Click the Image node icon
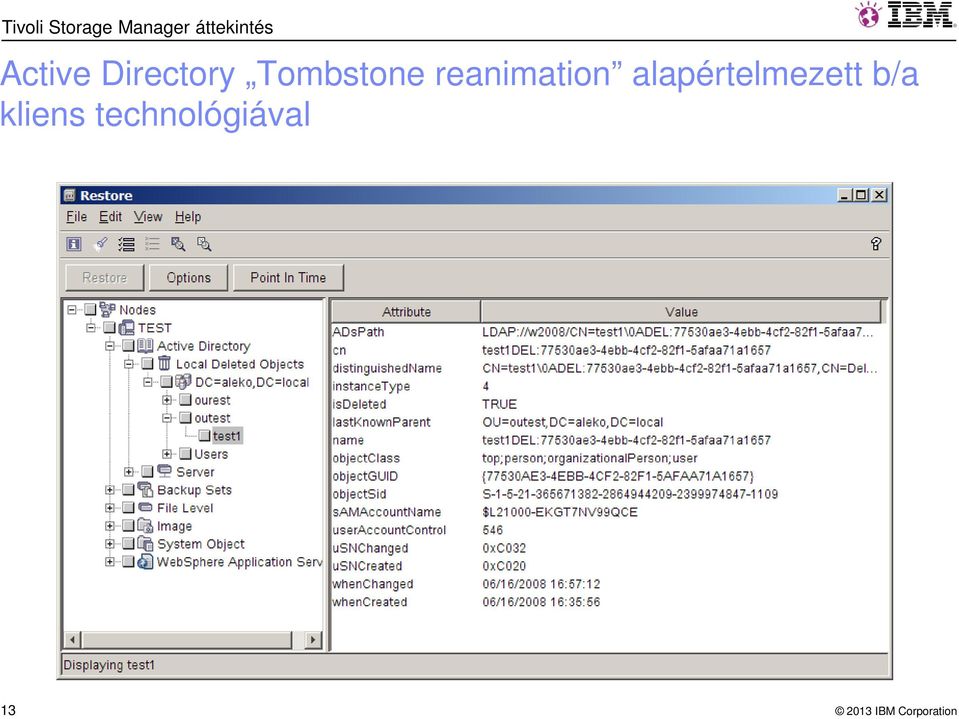This screenshot has height=719, width=959. pos(146,526)
